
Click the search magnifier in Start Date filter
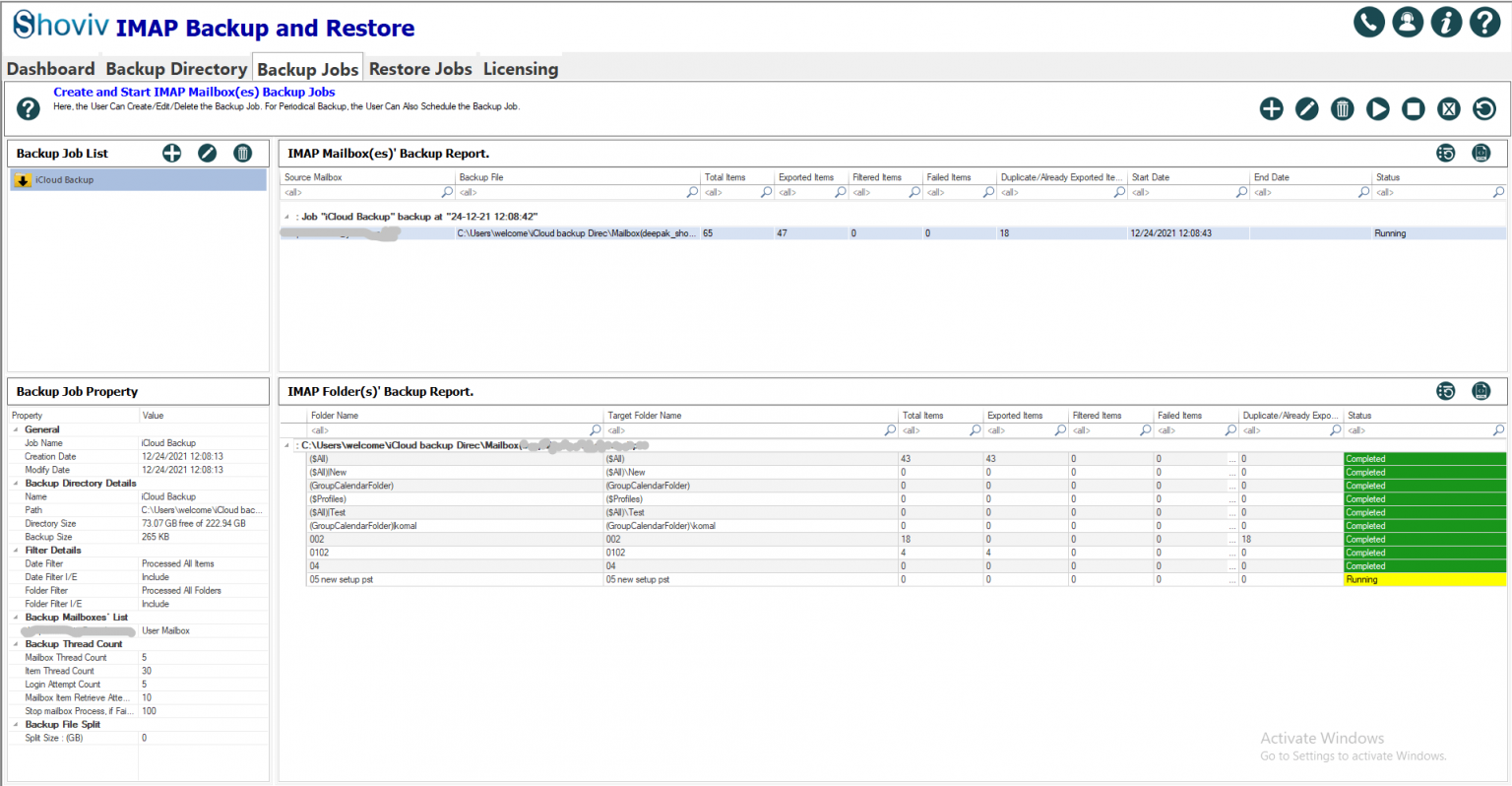1242,192
